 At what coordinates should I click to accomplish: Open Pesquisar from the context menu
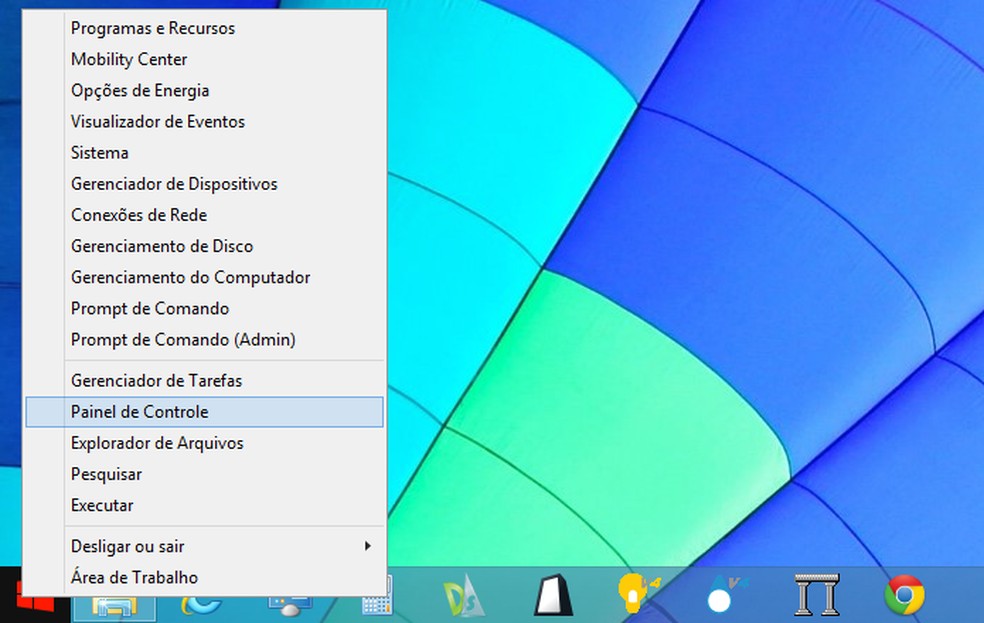pos(106,474)
